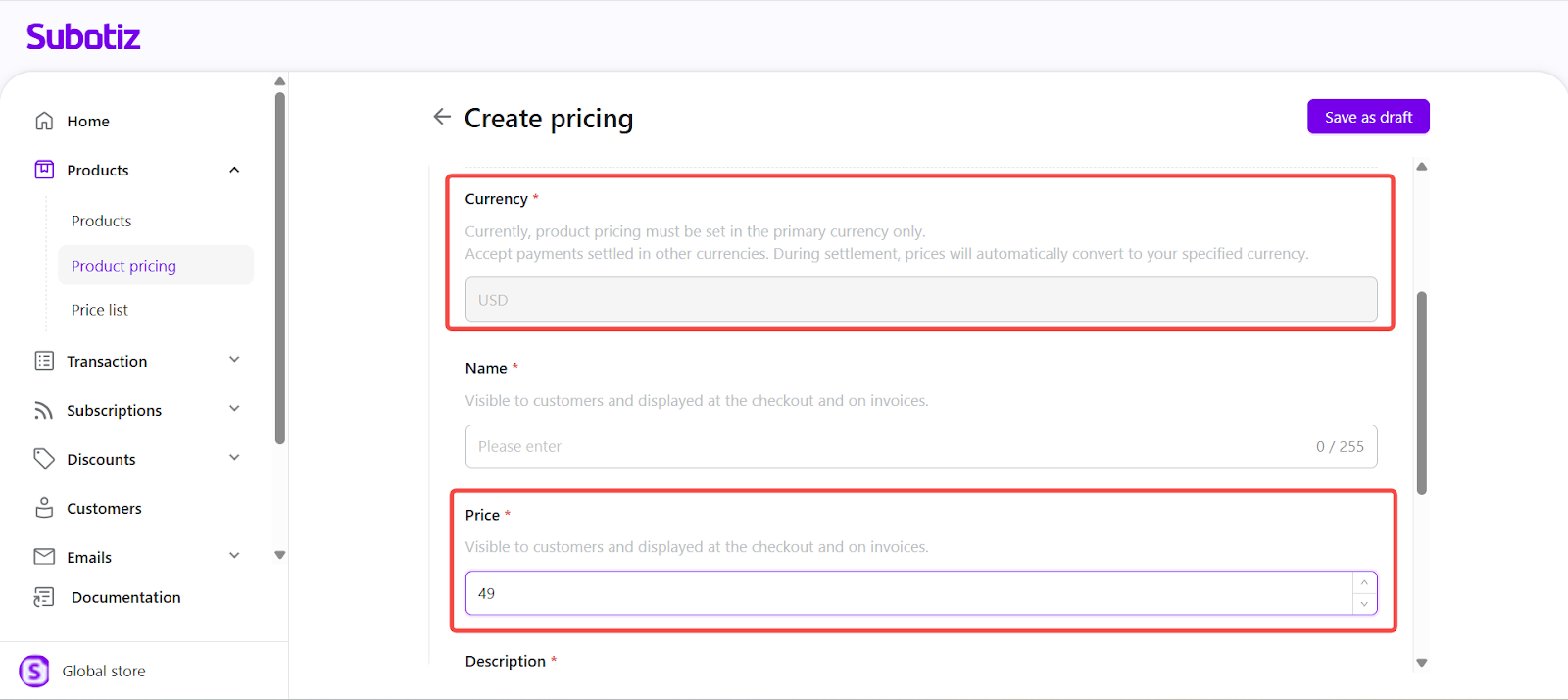Click the Customers person icon
The width and height of the screenshot is (1568, 700).
coord(44,508)
